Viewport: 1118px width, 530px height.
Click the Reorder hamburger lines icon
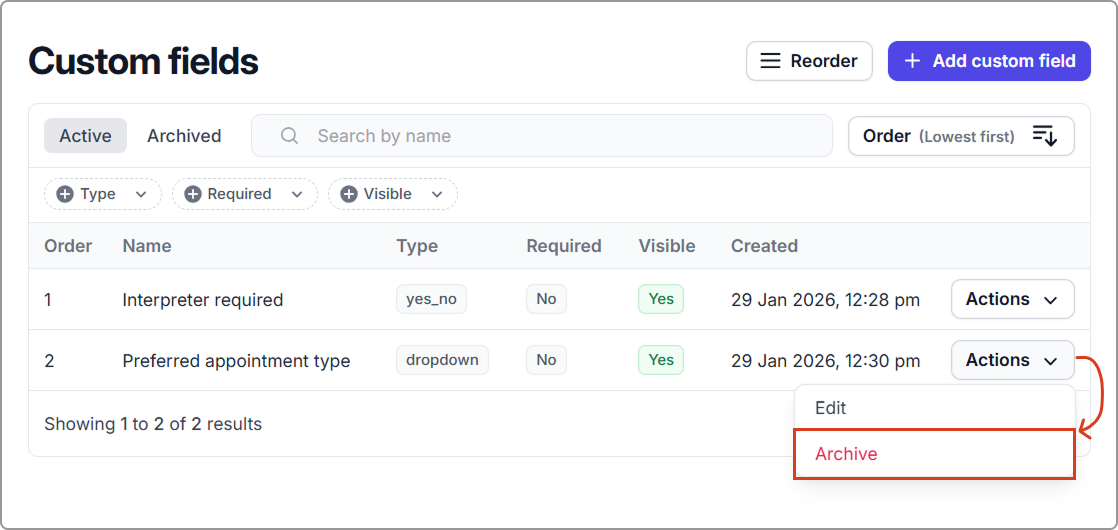[770, 61]
